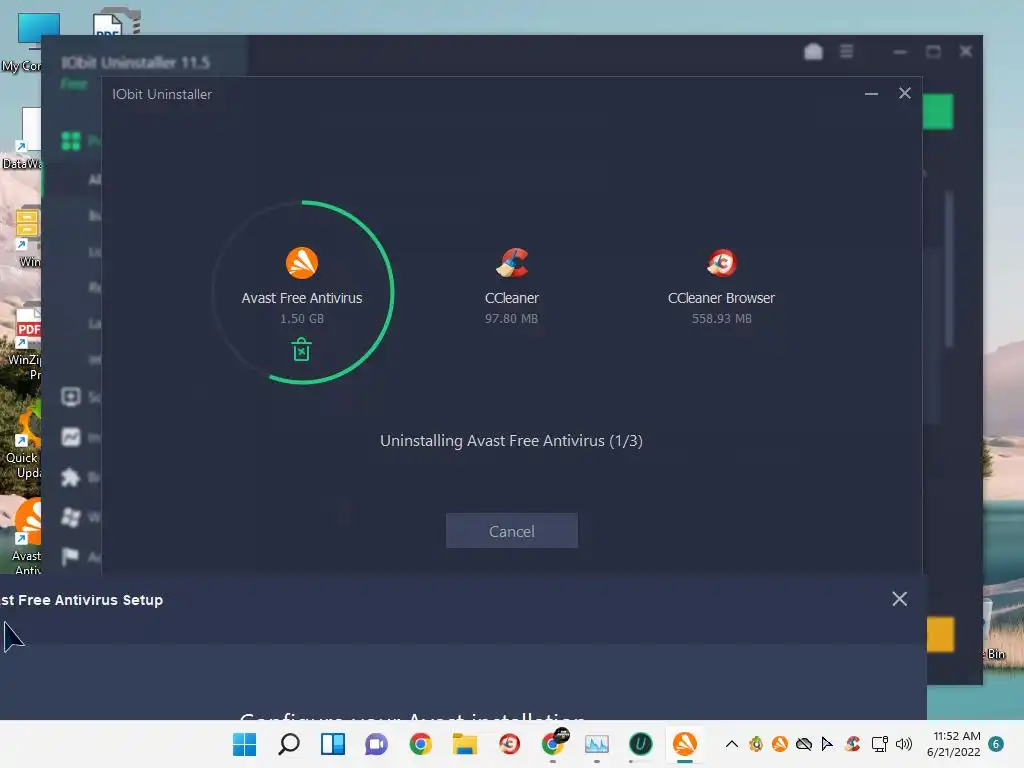Click the yellow button behind the dialog

tap(940, 634)
